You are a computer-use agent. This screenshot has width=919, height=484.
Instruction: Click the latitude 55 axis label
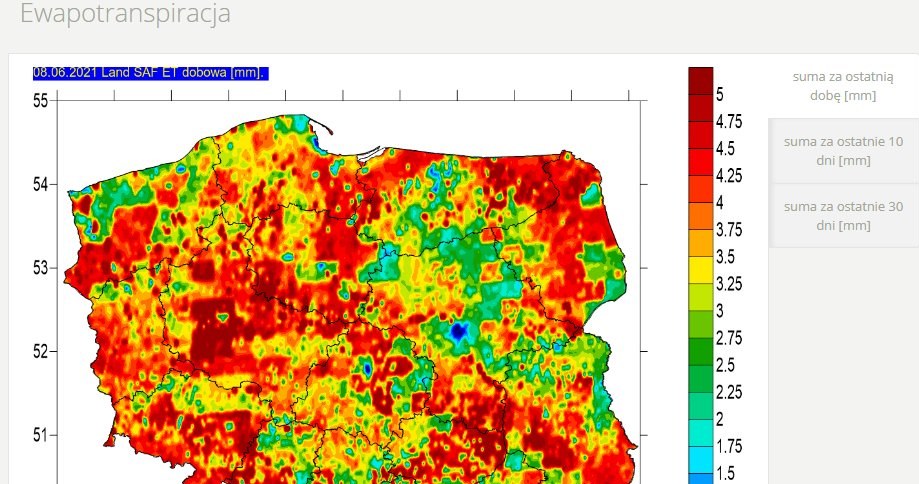click(x=41, y=100)
